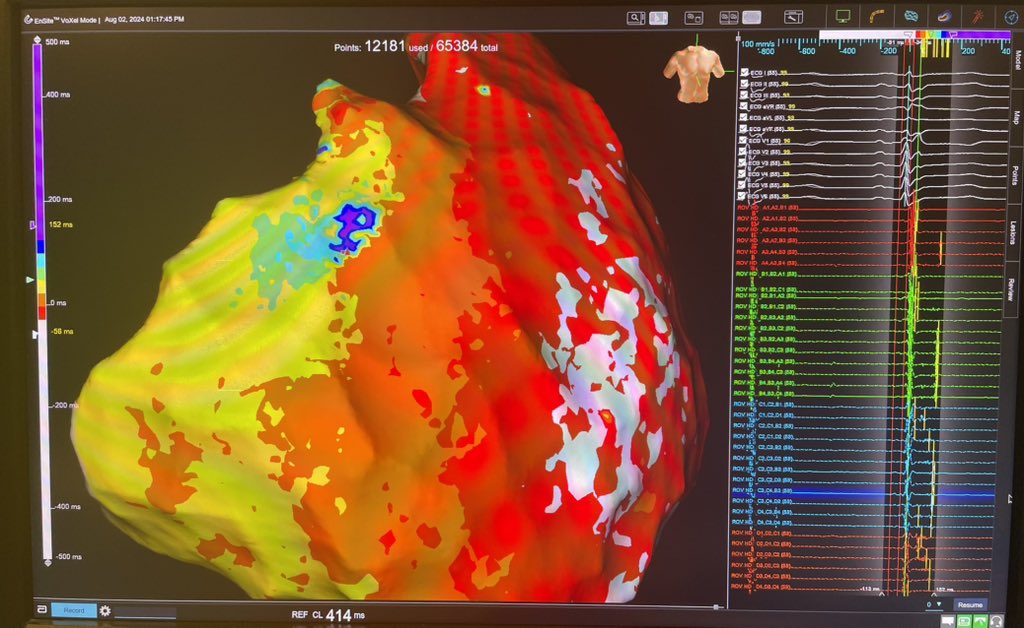Click the green triangle marker on color scale
The width and height of the screenshot is (1024, 628).
pyautogui.click(x=30, y=279)
